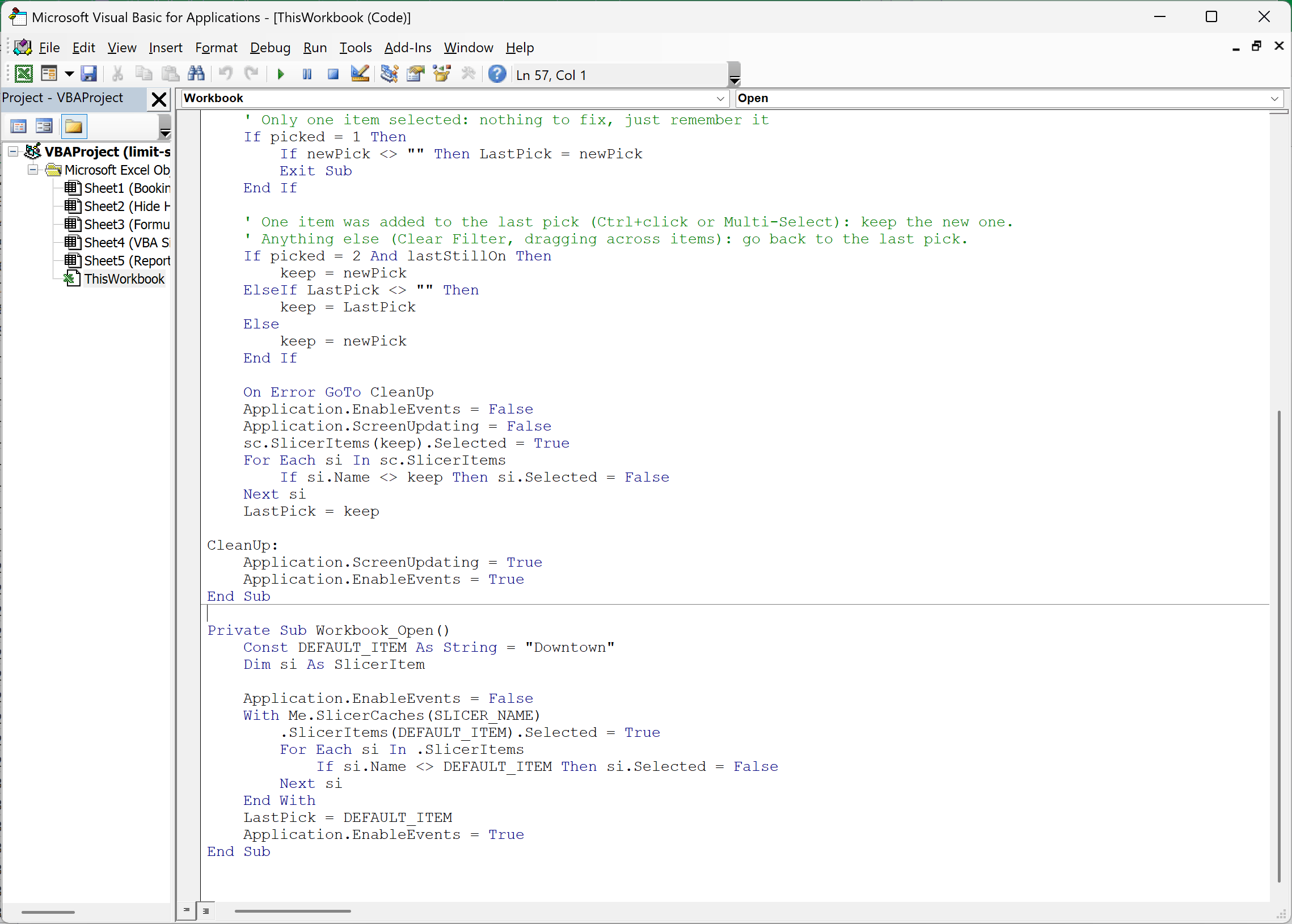Toggle Design Mode icon
The height and width of the screenshot is (924, 1292).
[x=360, y=74]
